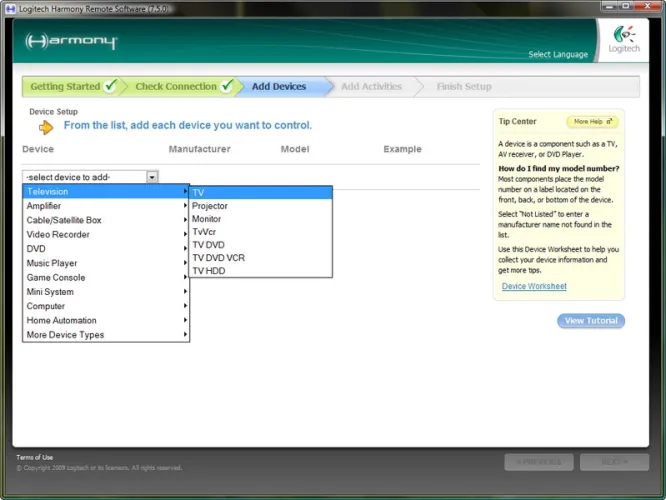The width and height of the screenshot is (666, 500).
Task: Expand the Amplifier device category
Action: tap(105, 206)
